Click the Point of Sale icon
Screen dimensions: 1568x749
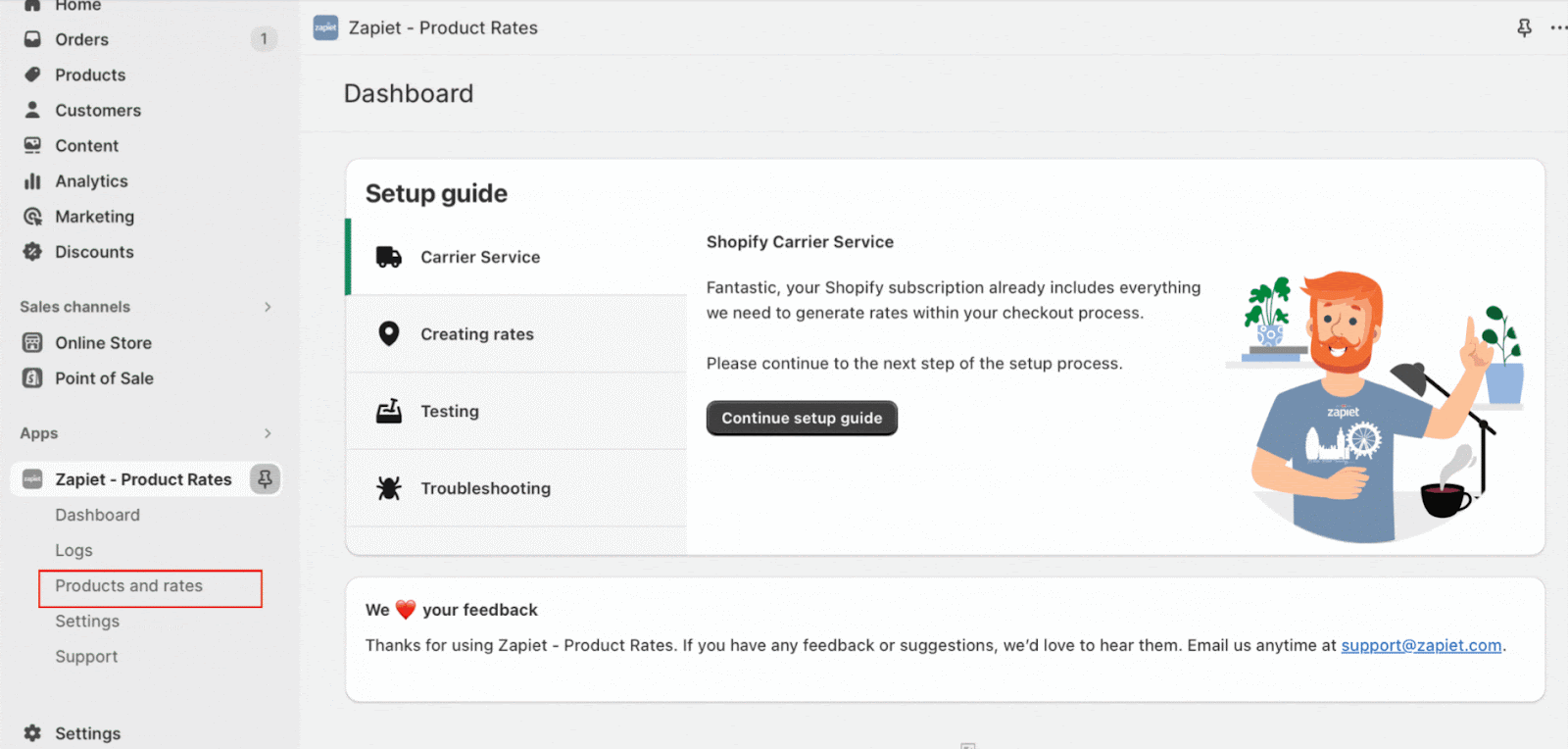click(x=32, y=378)
